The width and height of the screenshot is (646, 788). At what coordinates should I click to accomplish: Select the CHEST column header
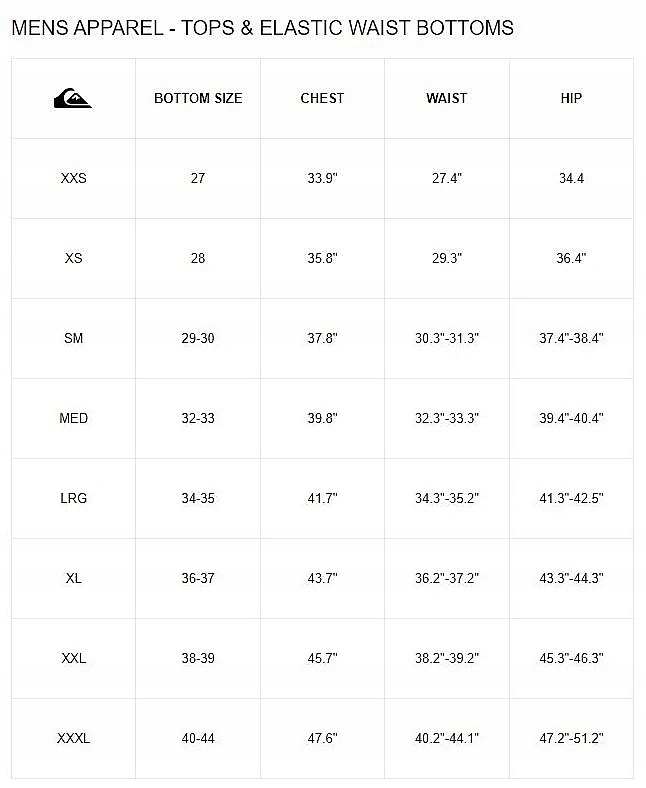click(x=322, y=98)
